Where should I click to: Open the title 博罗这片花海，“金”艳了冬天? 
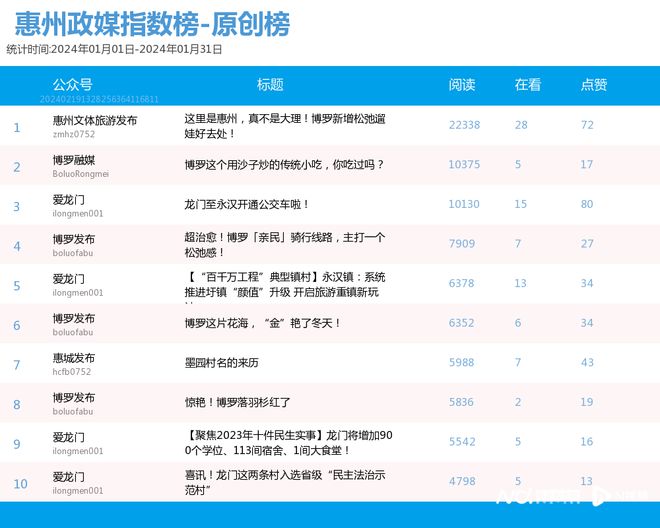[x=263, y=323]
